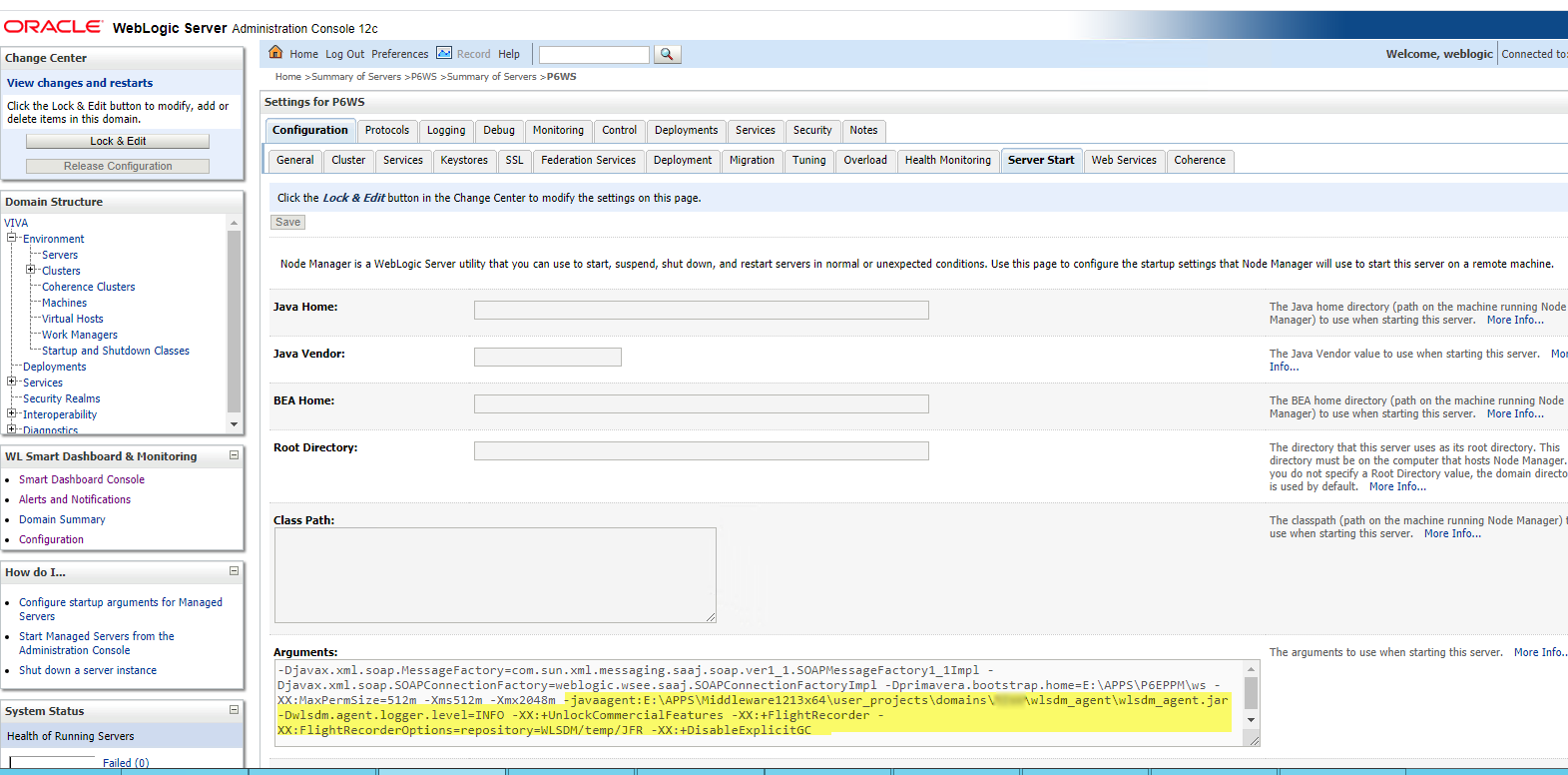Select the General subtab
Image resolution: width=1568 pixels, height=775 pixels.
[294, 161]
